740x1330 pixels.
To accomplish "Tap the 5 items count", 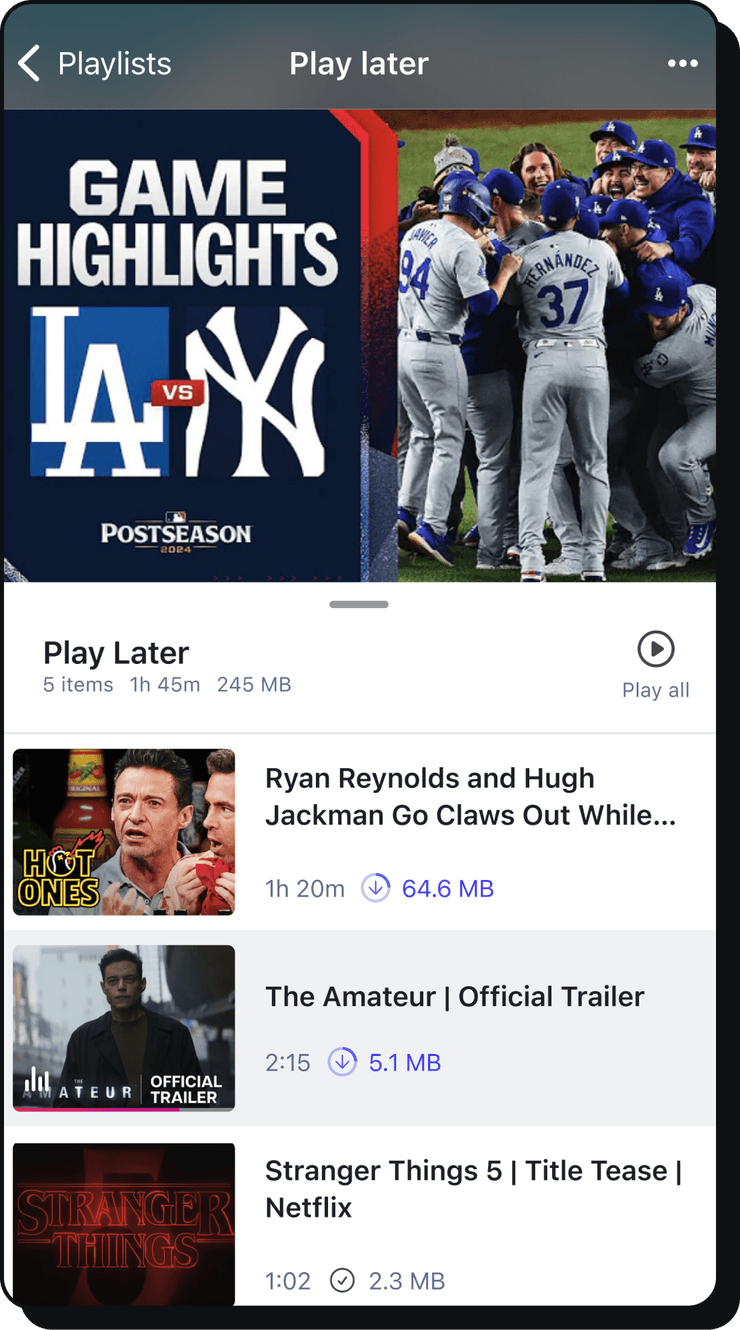I will pos(78,685).
